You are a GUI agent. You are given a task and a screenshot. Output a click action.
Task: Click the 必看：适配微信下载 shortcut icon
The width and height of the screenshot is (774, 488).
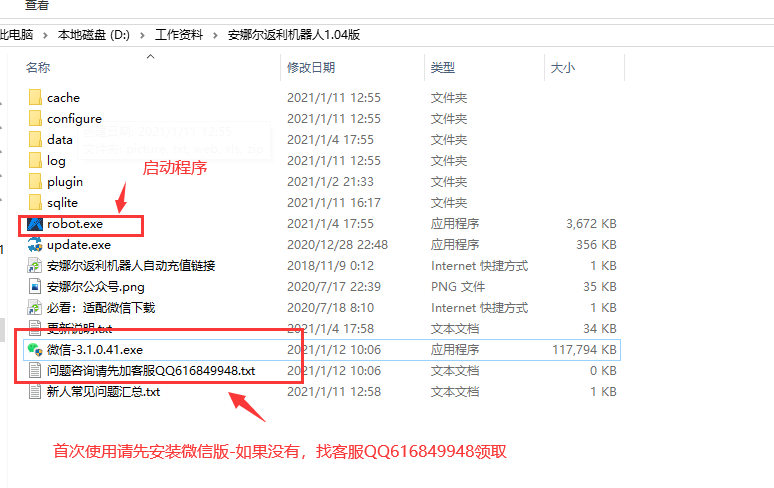(x=35, y=307)
